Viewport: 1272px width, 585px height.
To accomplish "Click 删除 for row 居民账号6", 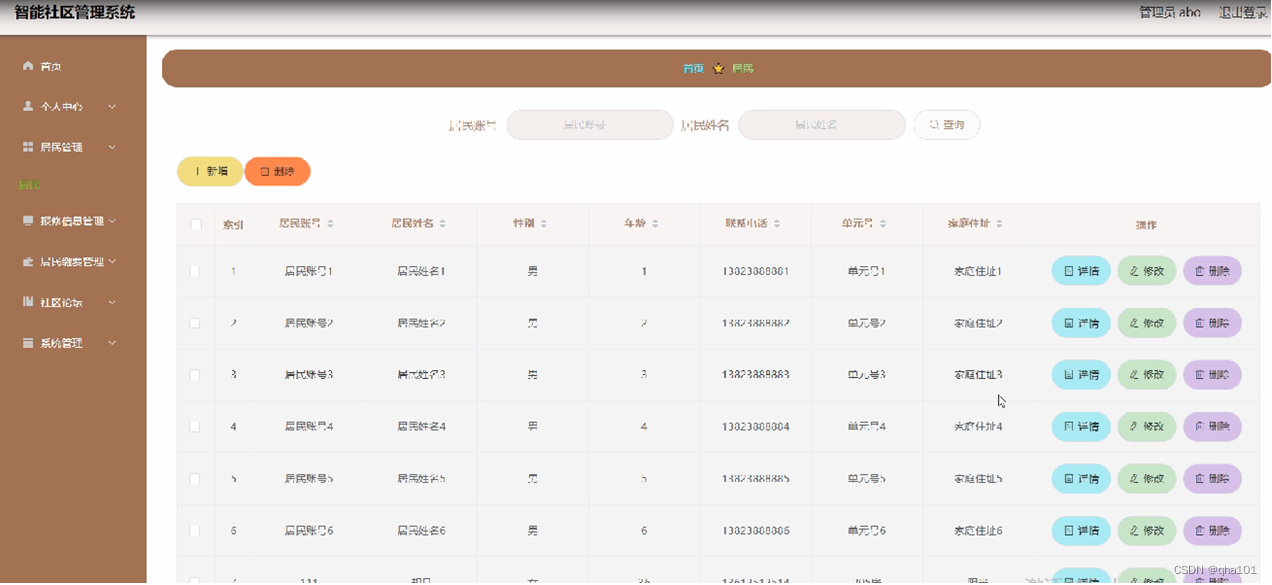I will (1212, 531).
